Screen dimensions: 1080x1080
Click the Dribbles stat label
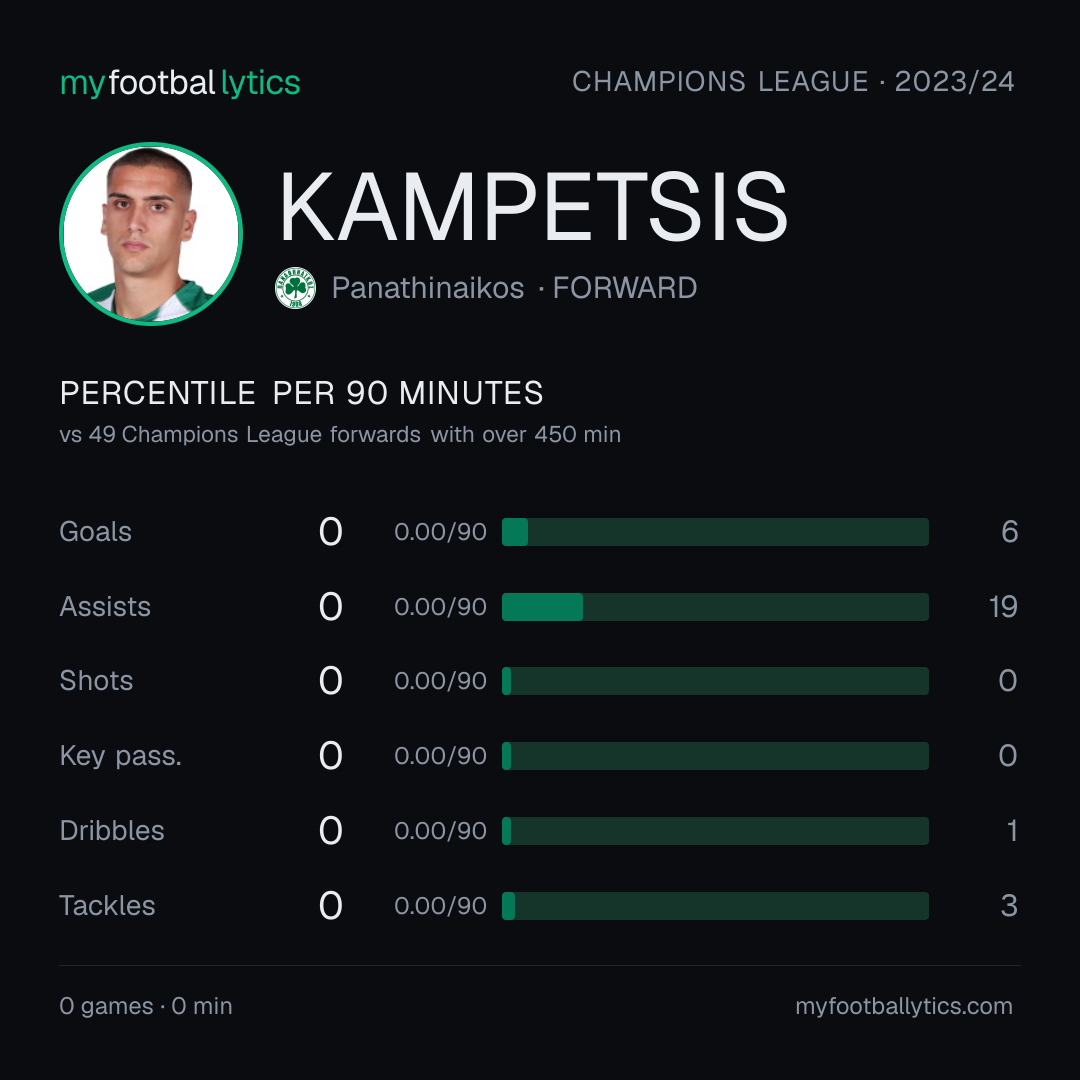(112, 831)
